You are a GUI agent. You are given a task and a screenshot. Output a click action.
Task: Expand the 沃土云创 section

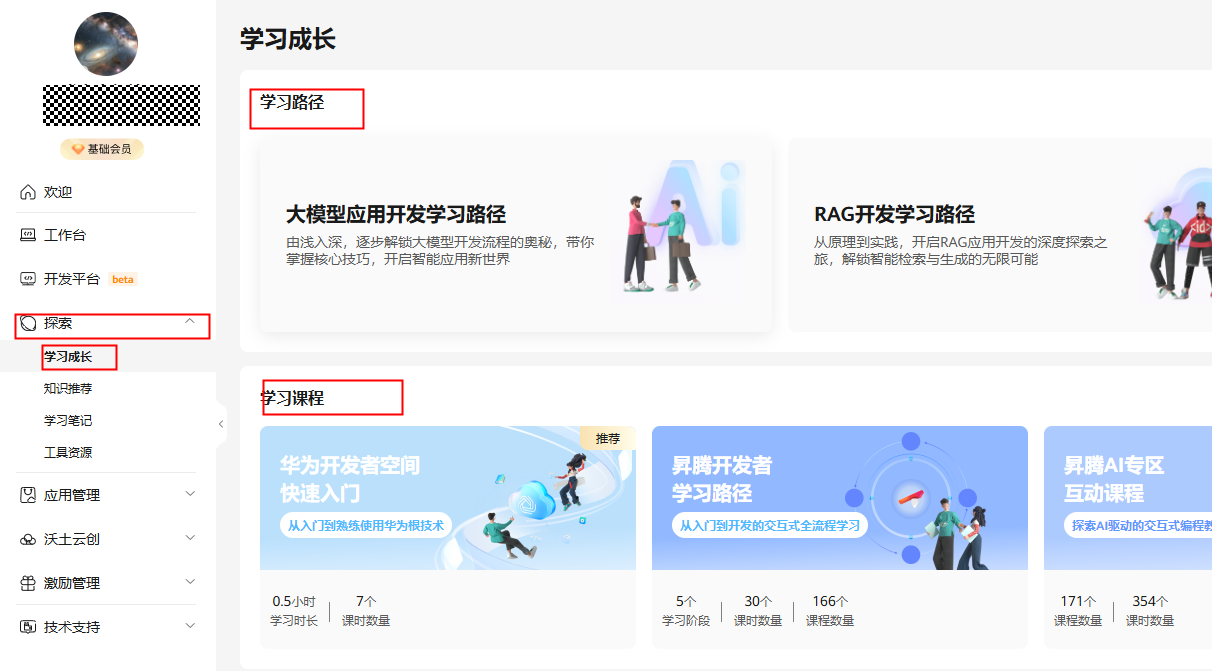pyautogui.click(x=191, y=537)
